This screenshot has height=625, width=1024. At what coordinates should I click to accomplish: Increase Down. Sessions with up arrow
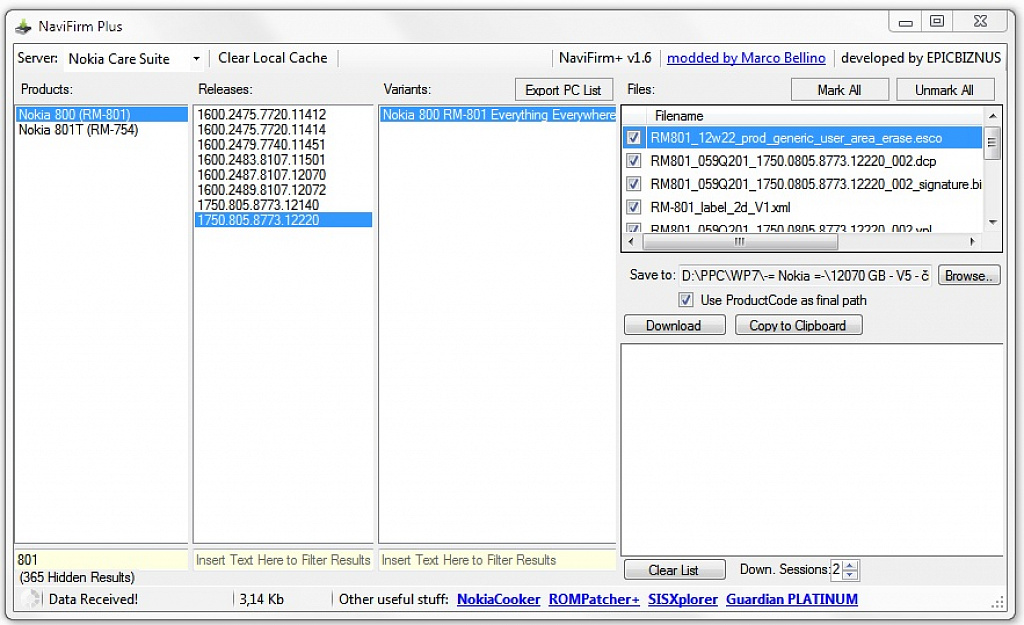click(850, 565)
